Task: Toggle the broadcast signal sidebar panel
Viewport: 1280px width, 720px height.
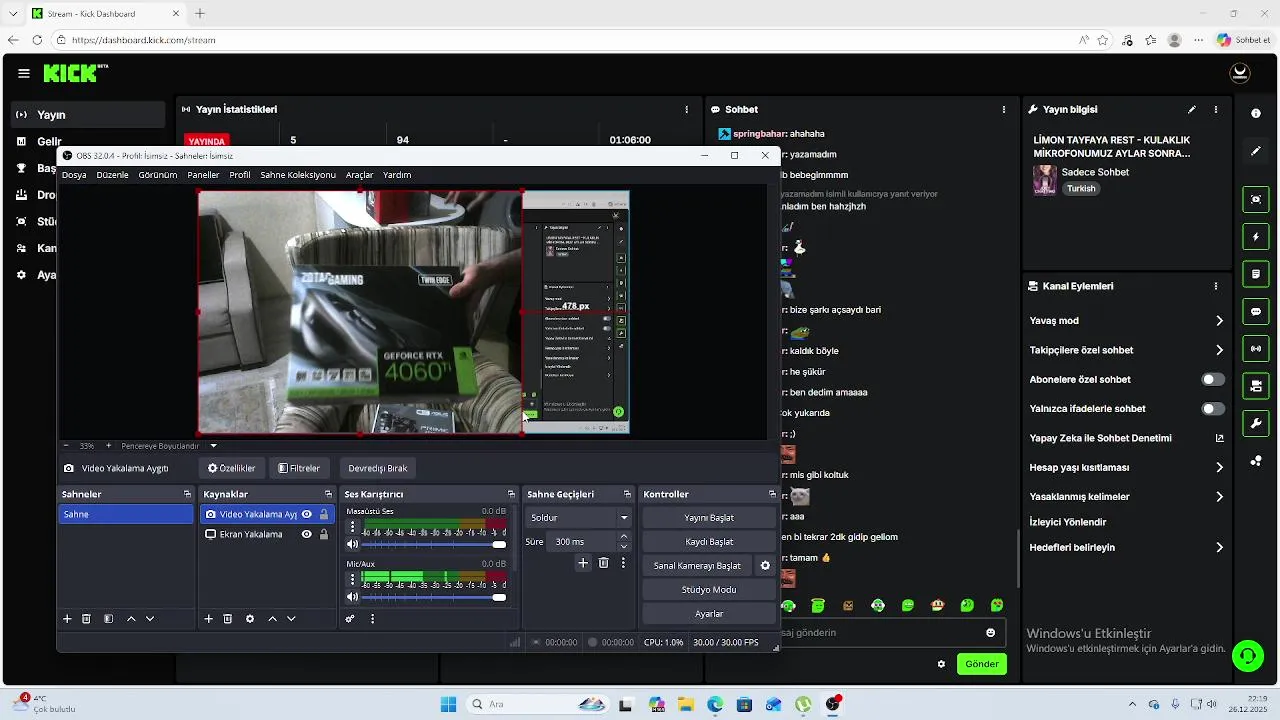Action: pyautogui.click(x=1256, y=348)
